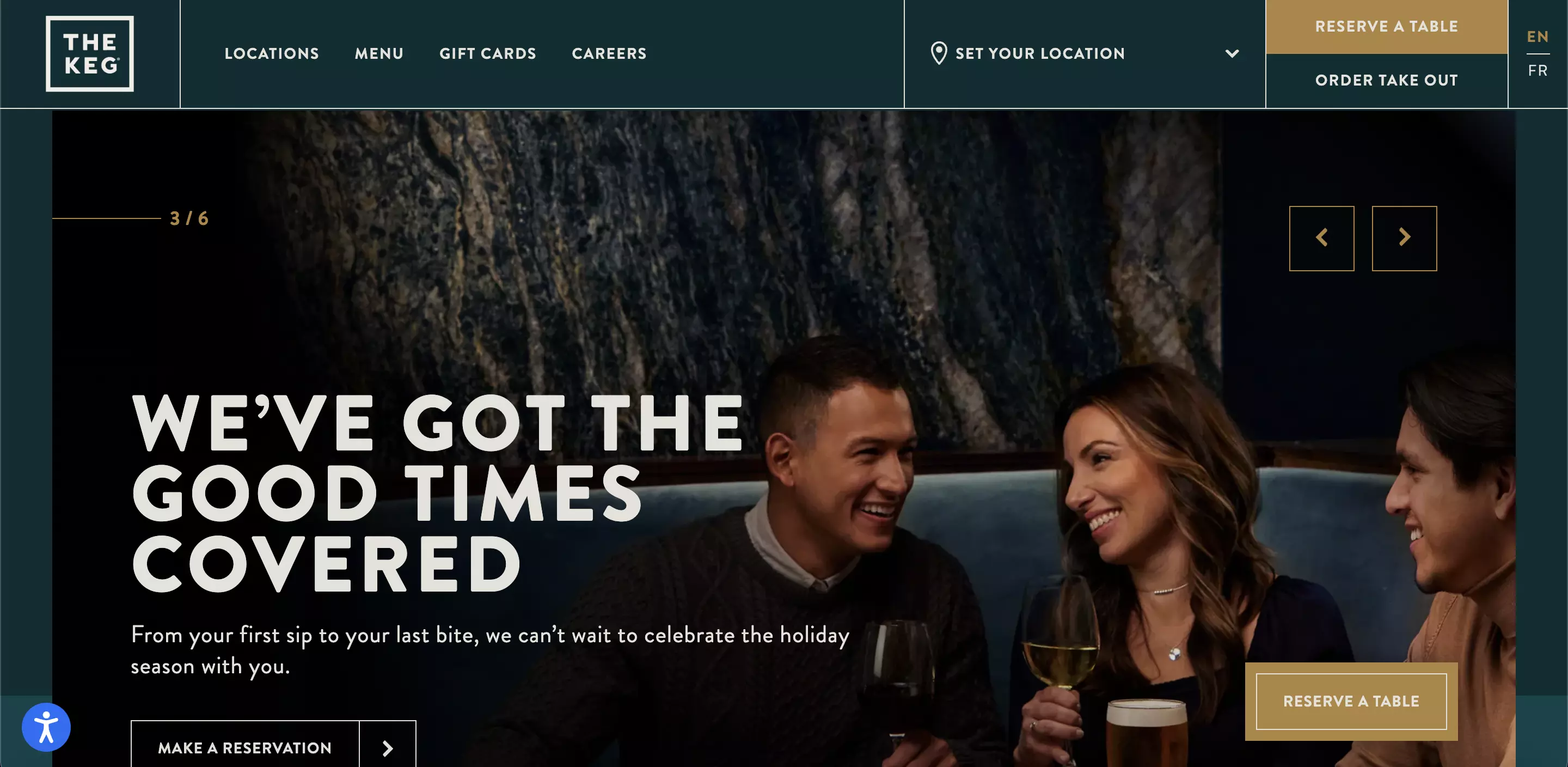
Task: Switch language to EN
Action: click(x=1538, y=36)
